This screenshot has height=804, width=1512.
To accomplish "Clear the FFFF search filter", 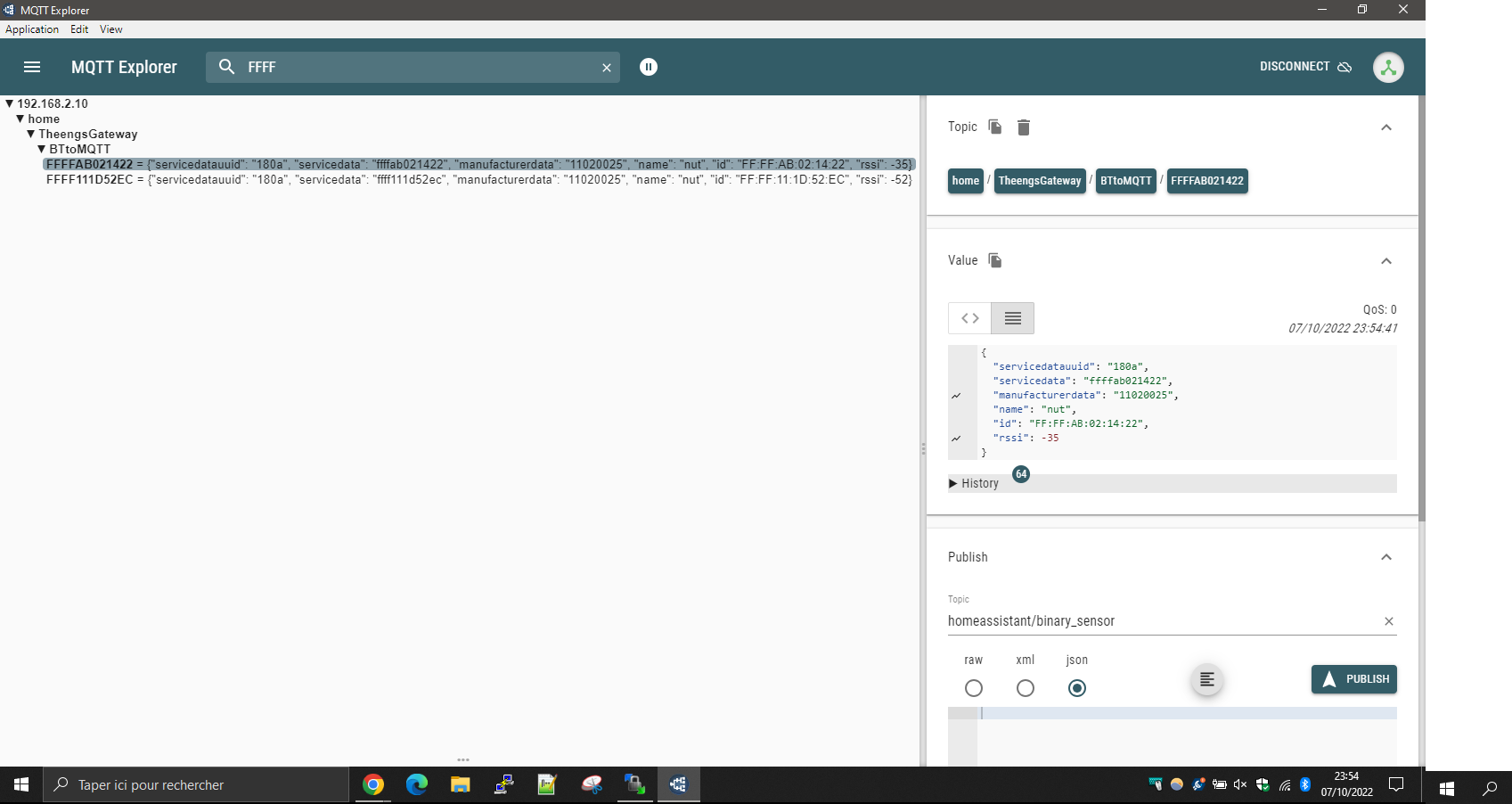I will point(607,68).
